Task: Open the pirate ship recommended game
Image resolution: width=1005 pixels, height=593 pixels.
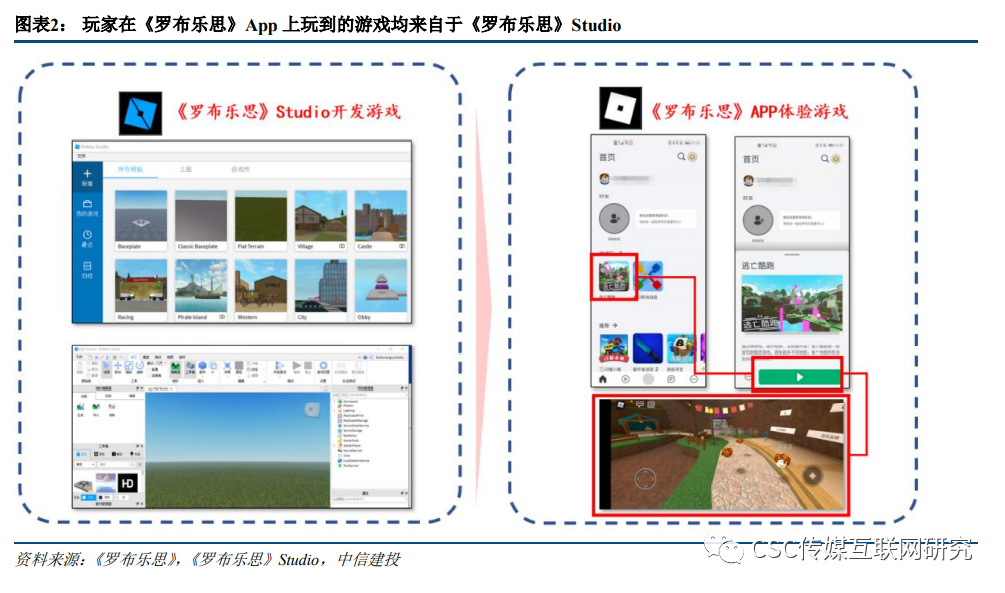Action: point(681,349)
